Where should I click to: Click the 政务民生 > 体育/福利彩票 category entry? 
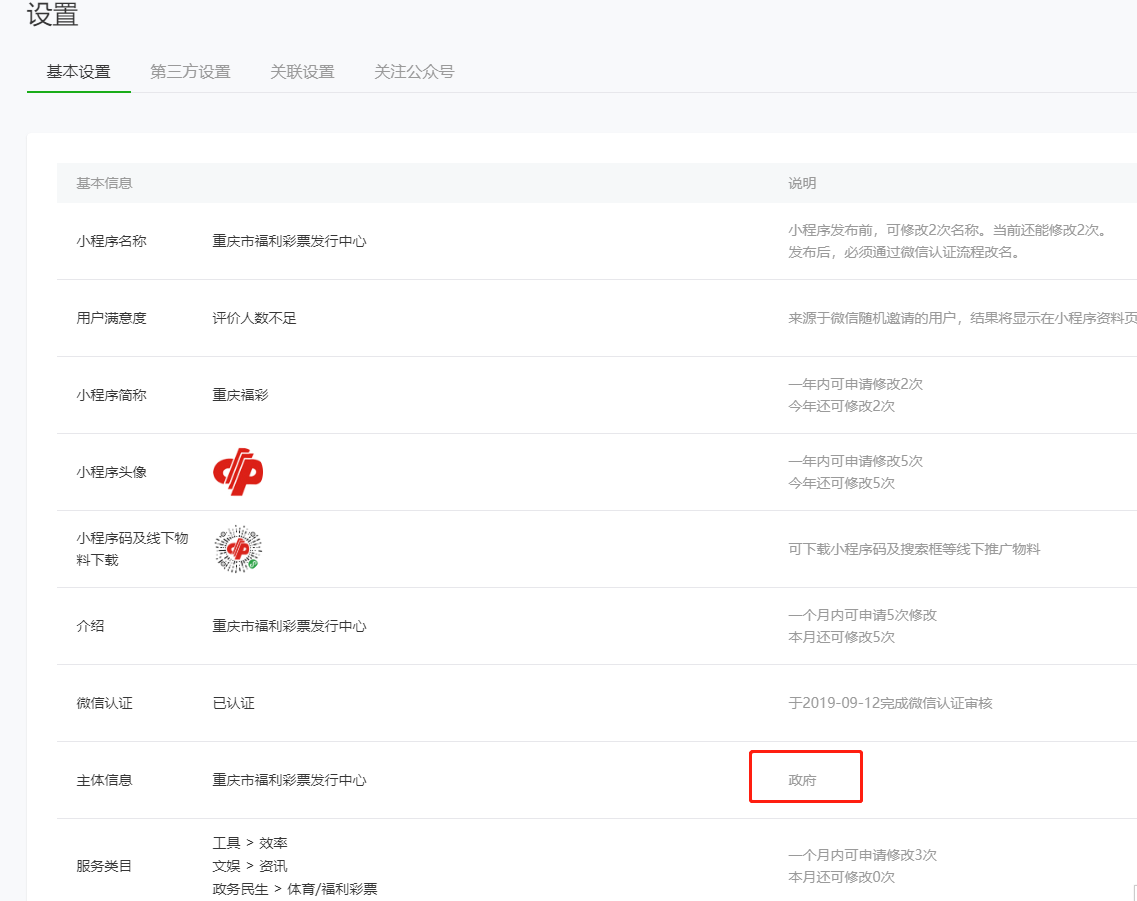pyautogui.click(x=295, y=889)
